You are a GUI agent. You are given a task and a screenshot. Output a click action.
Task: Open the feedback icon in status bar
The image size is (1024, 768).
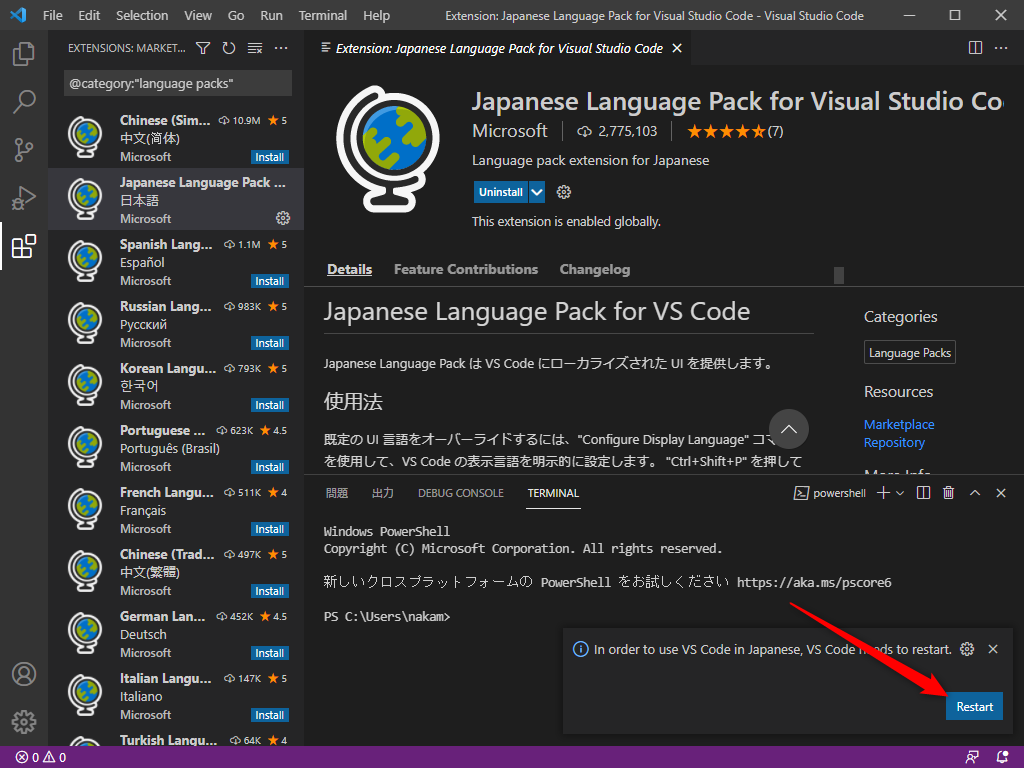tap(972, 758)
